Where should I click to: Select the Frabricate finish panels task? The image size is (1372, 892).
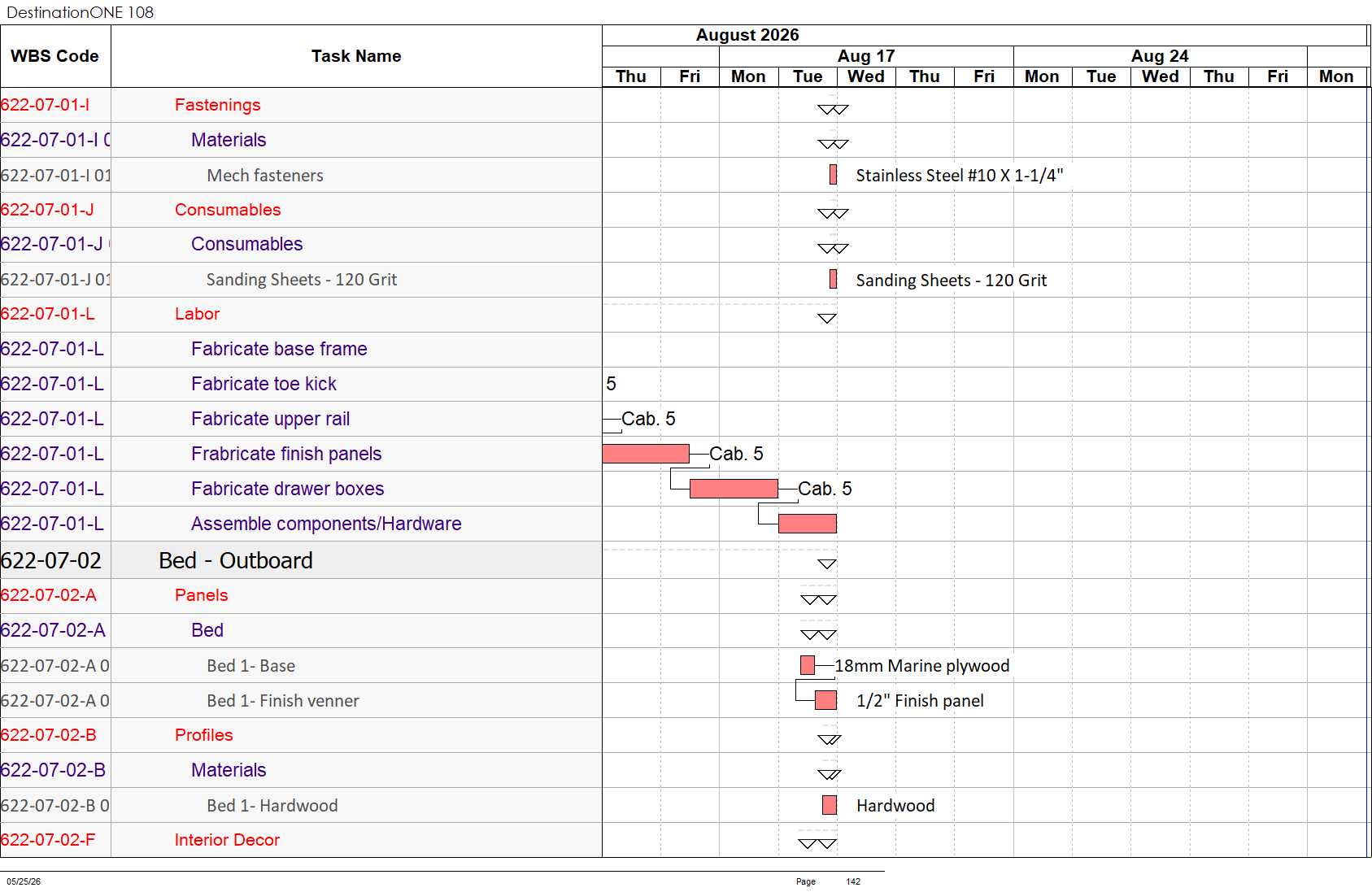286,454
